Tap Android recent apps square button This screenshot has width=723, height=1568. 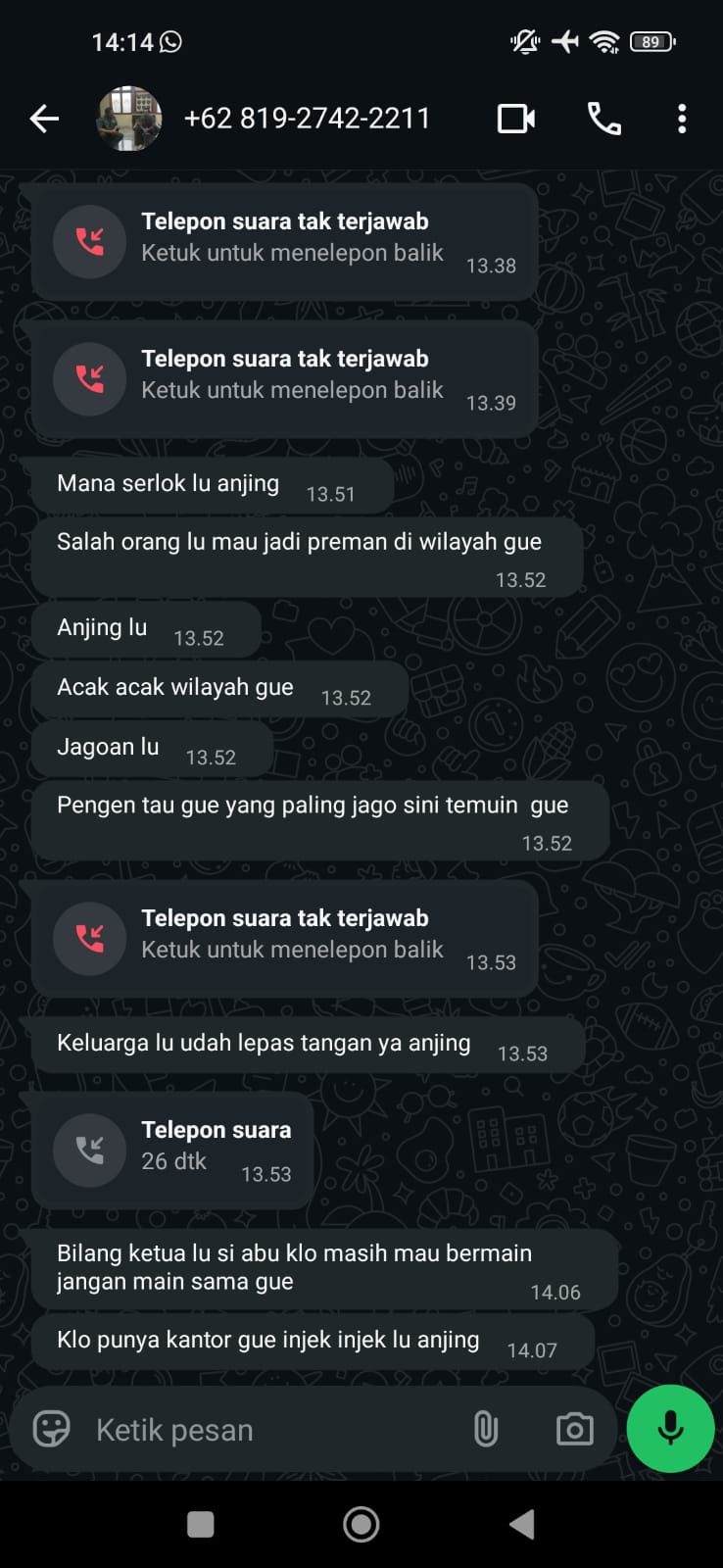tap(201, 1524)
